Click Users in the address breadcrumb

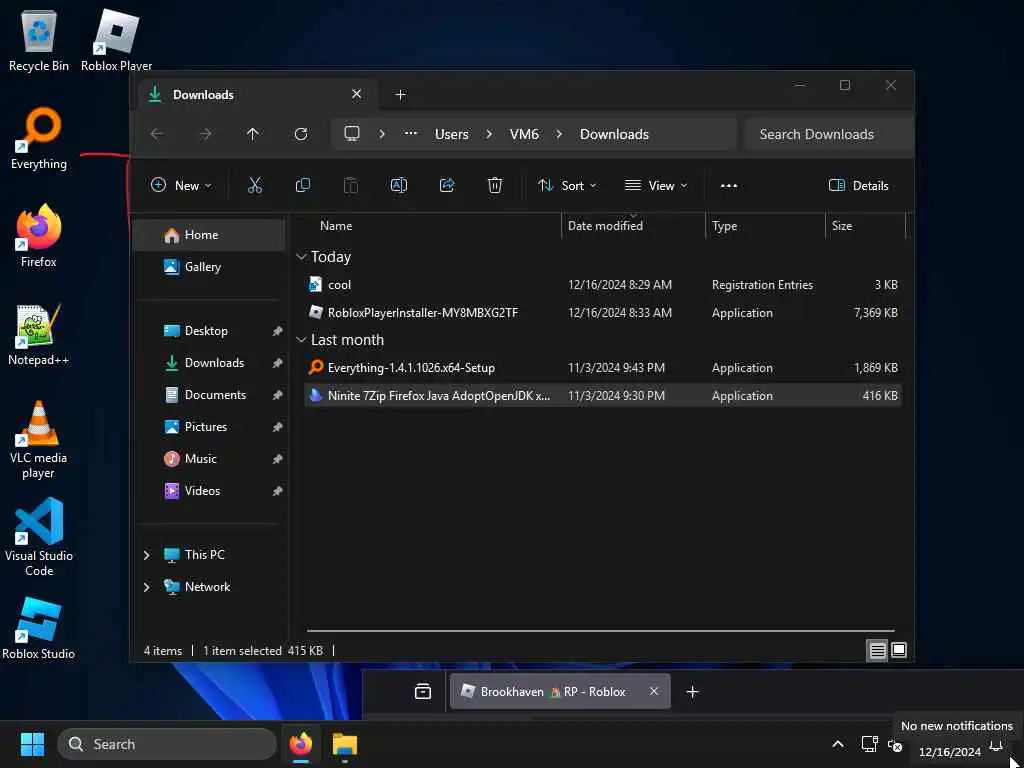point(452,134)
